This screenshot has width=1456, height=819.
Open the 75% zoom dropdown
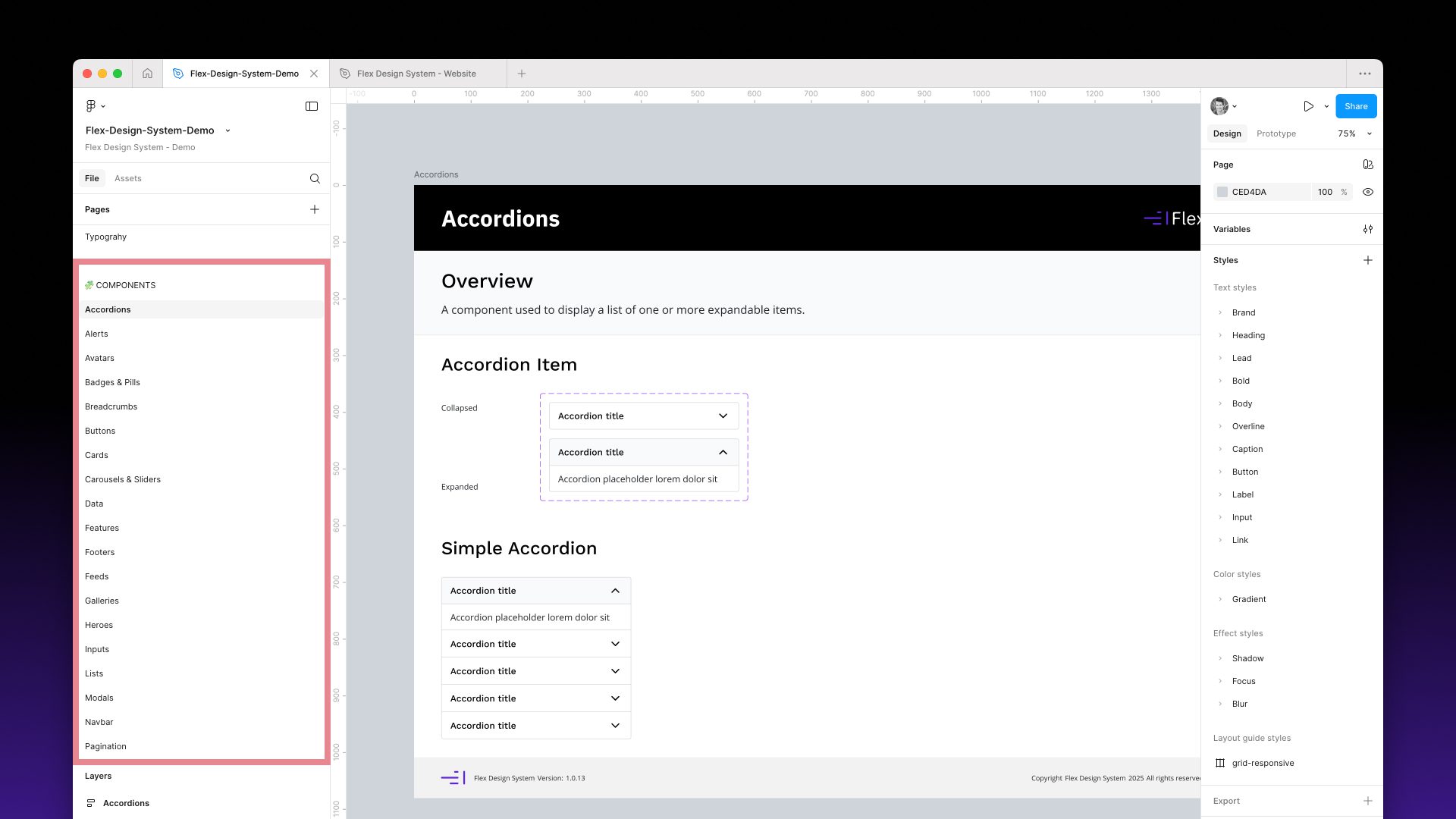click(x=1355, y=133)
